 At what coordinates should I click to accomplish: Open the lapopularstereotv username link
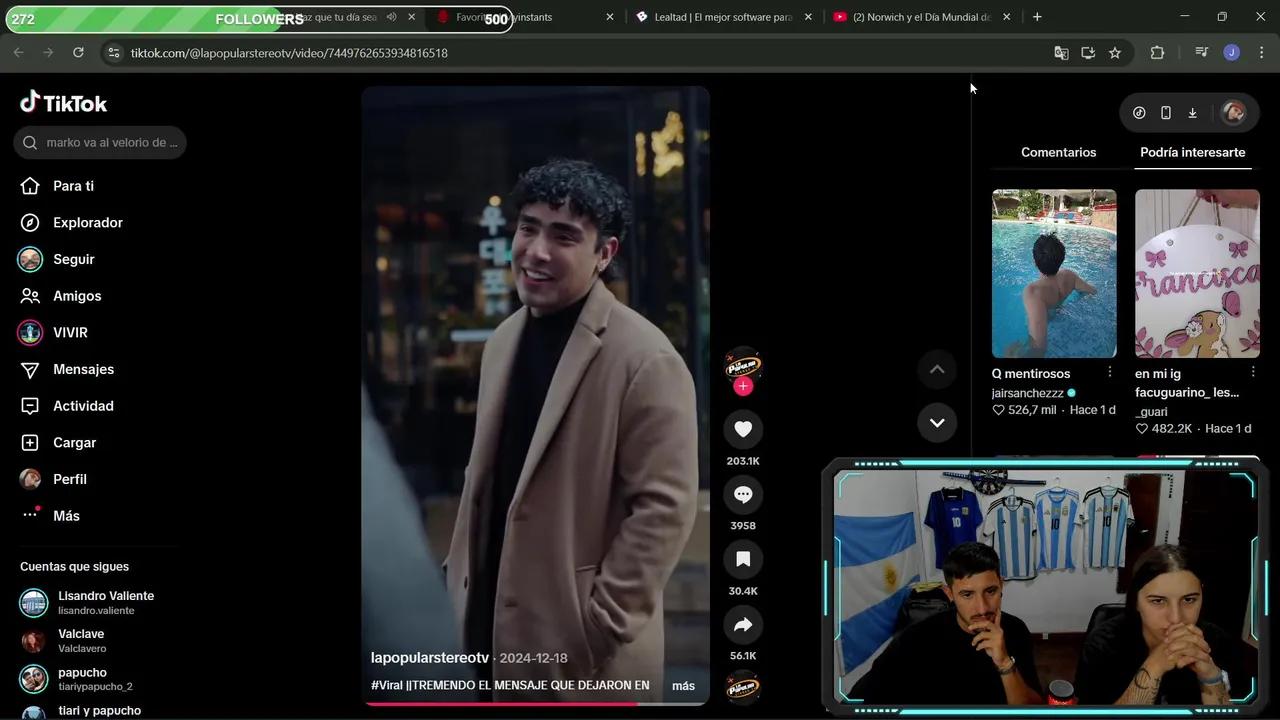click(x=430, y=658)
